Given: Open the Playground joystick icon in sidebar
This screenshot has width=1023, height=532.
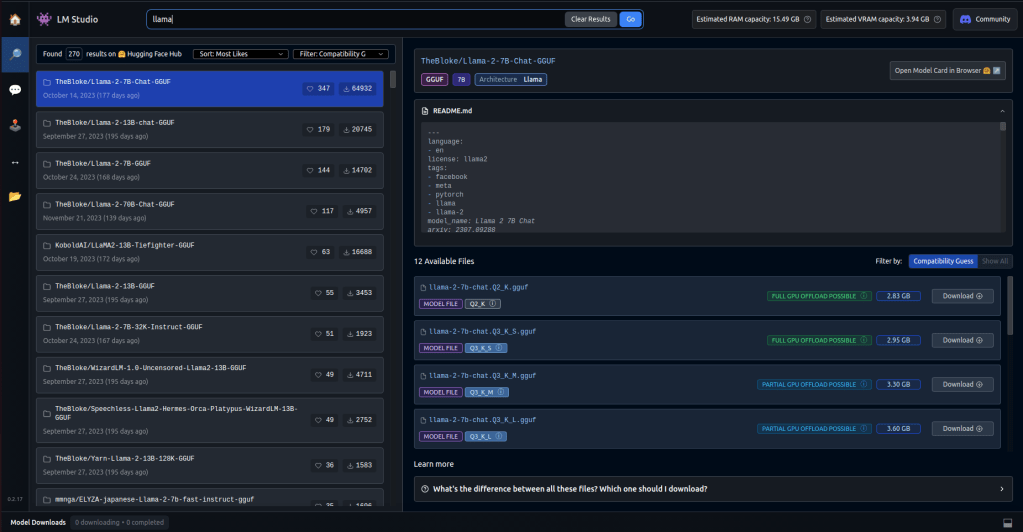Looking at the screenshot, I should (x=15, y=126).
